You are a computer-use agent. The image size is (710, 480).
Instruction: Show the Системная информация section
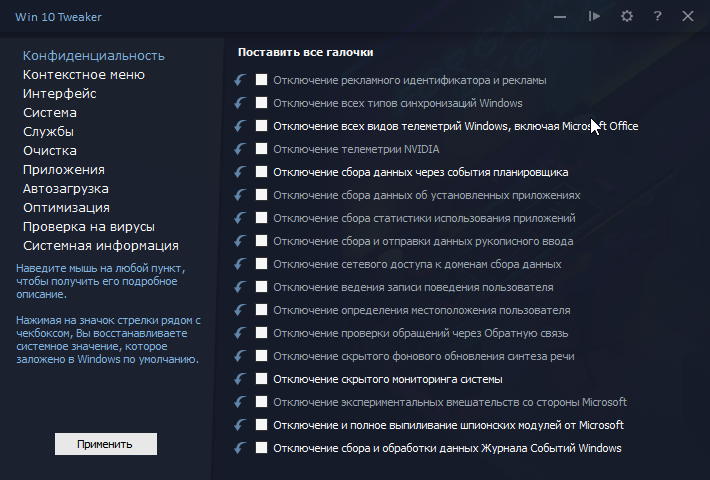click(x=101, y=246)
